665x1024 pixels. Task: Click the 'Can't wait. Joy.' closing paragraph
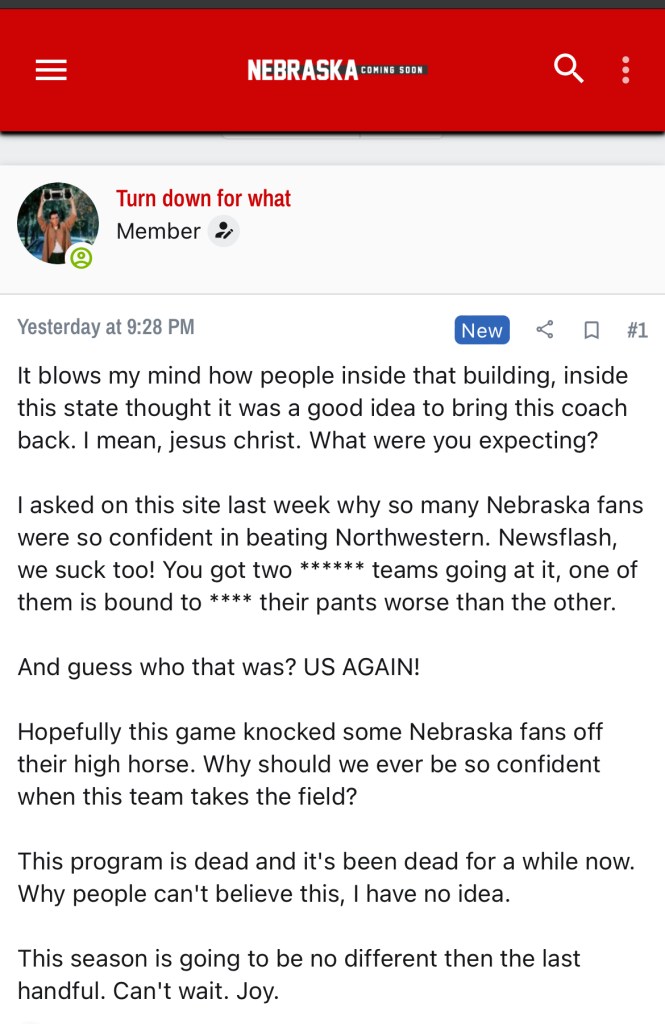[x=300, y=974]
